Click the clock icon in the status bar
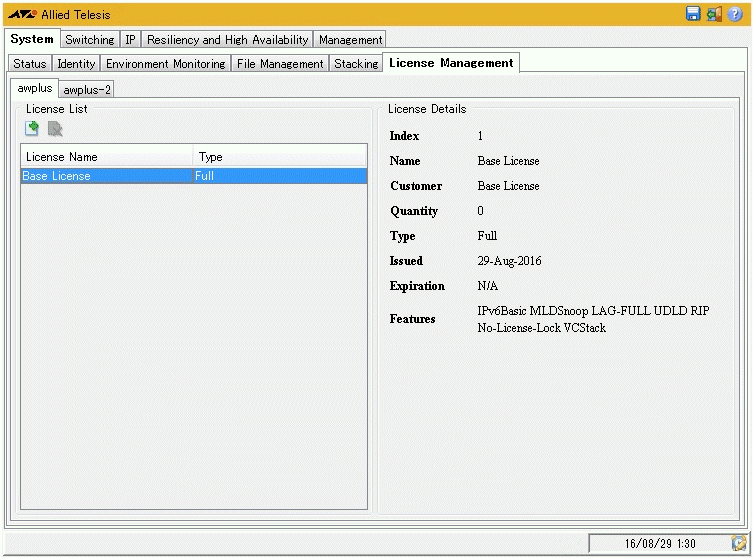Screen dimensions: 753x558 click(x=739, y=543)
